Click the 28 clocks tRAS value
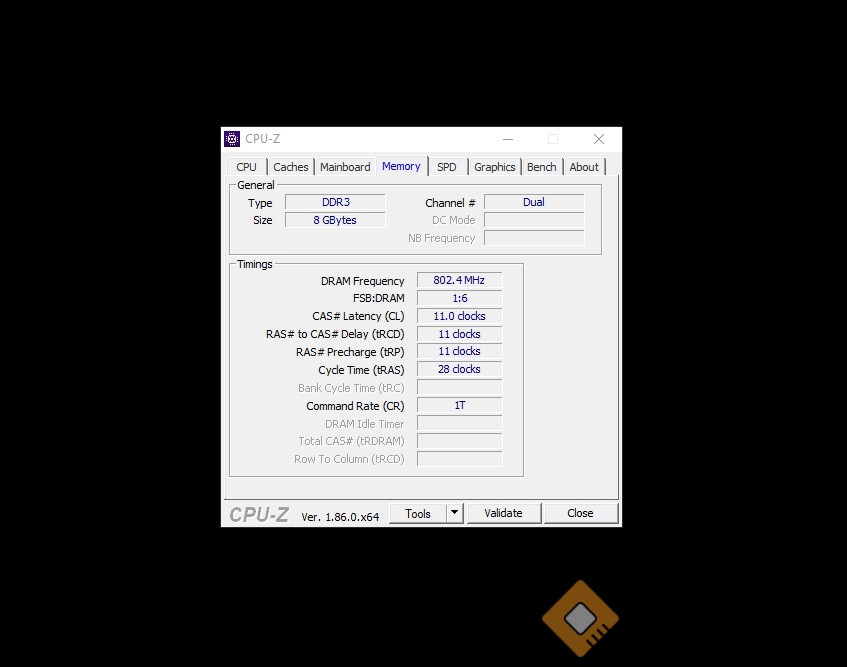The width and height of the screenshot is (847, 667). pos(460,369)
